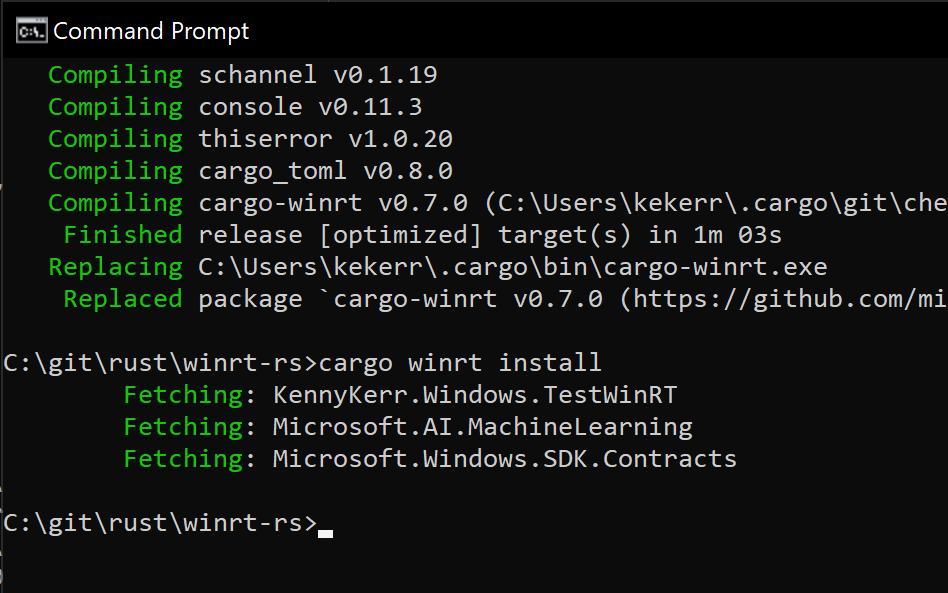Click the green 'Finished' status word

click(122, 234)
